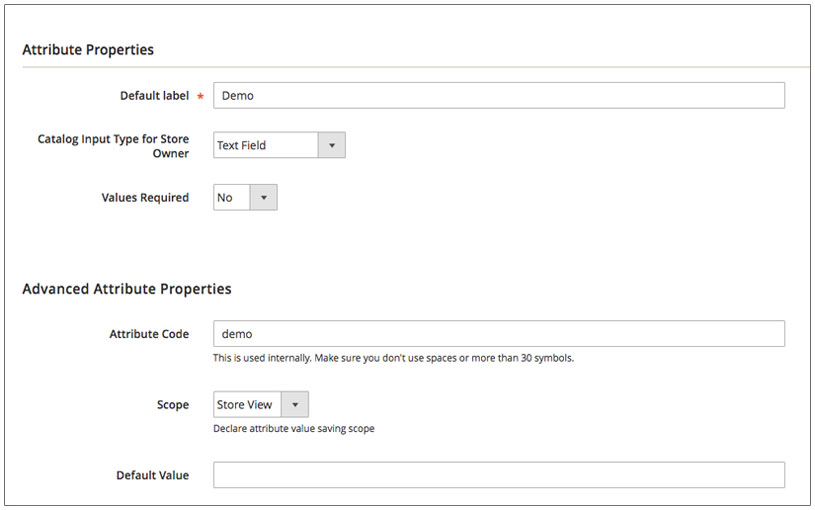The image size is (815, 510).
Task: Click the 'Default label' field label
Action: tap(154, 96)
